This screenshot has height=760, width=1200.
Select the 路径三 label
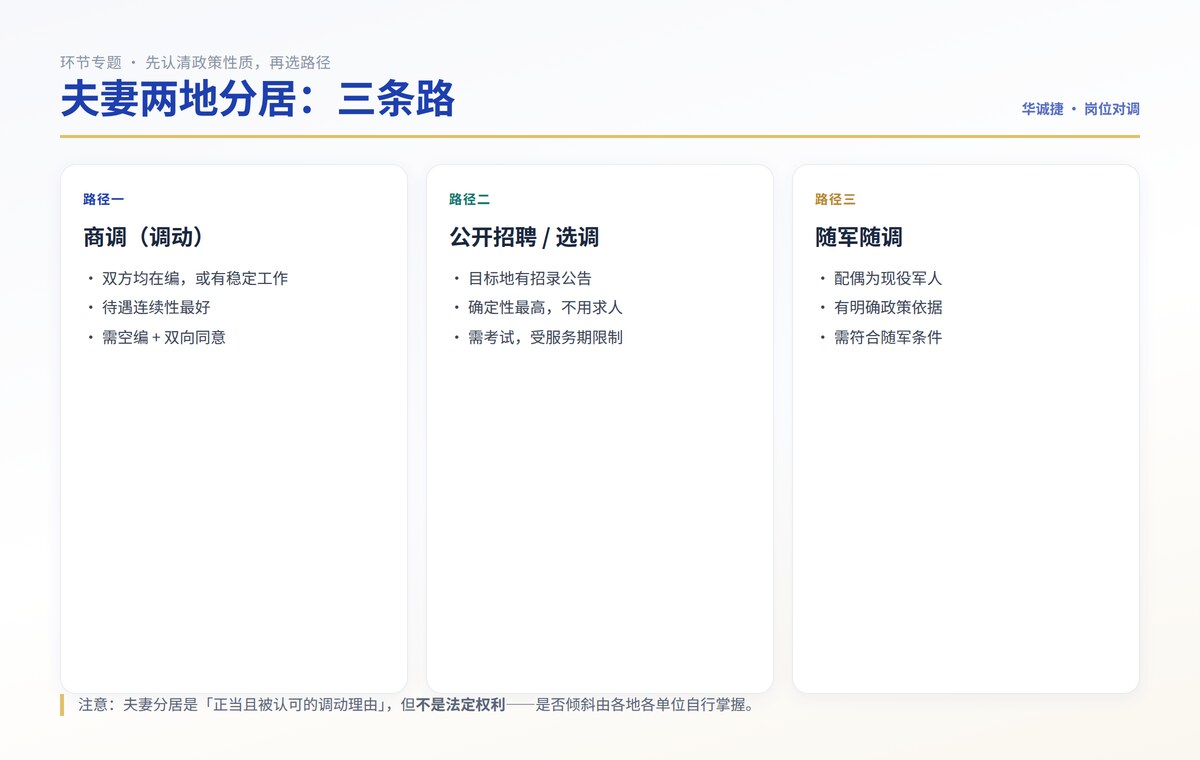click(x=836, y=200)
